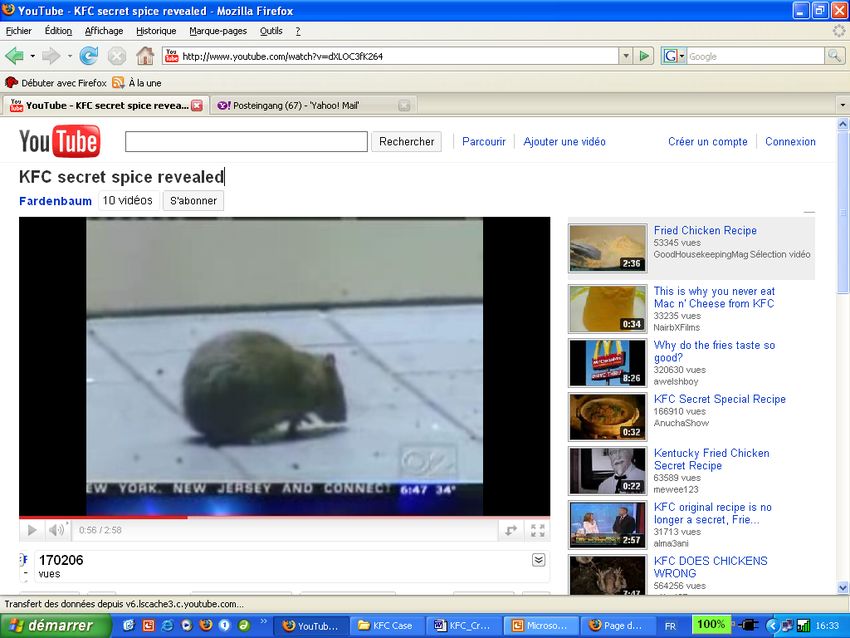Open the address bar URL history dropdown
Image resolution: width=850 pixels, height=638 pixels.
pyautogui.click(x=626, y=56)
